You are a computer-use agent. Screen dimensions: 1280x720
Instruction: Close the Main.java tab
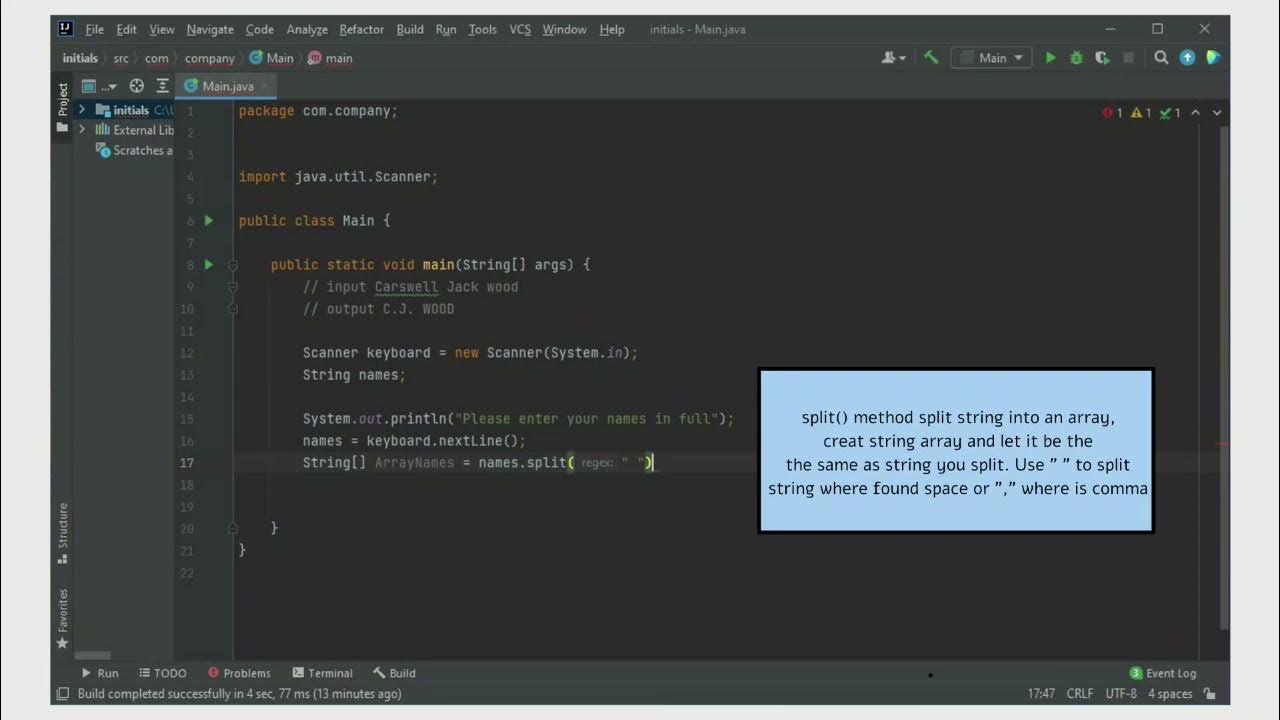pyautogui.click(x=266, y=86)
